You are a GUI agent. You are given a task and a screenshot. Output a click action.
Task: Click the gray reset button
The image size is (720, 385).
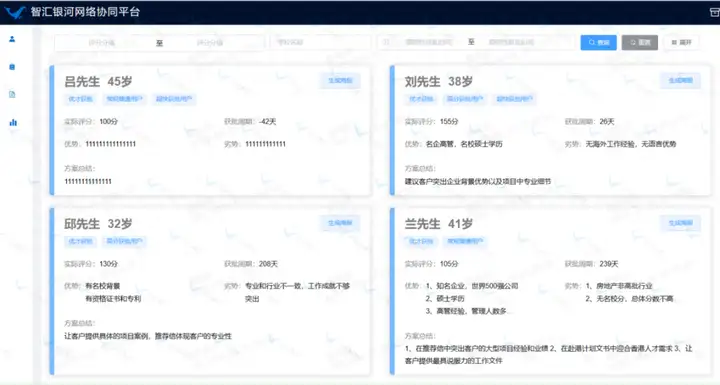(640, 42)
